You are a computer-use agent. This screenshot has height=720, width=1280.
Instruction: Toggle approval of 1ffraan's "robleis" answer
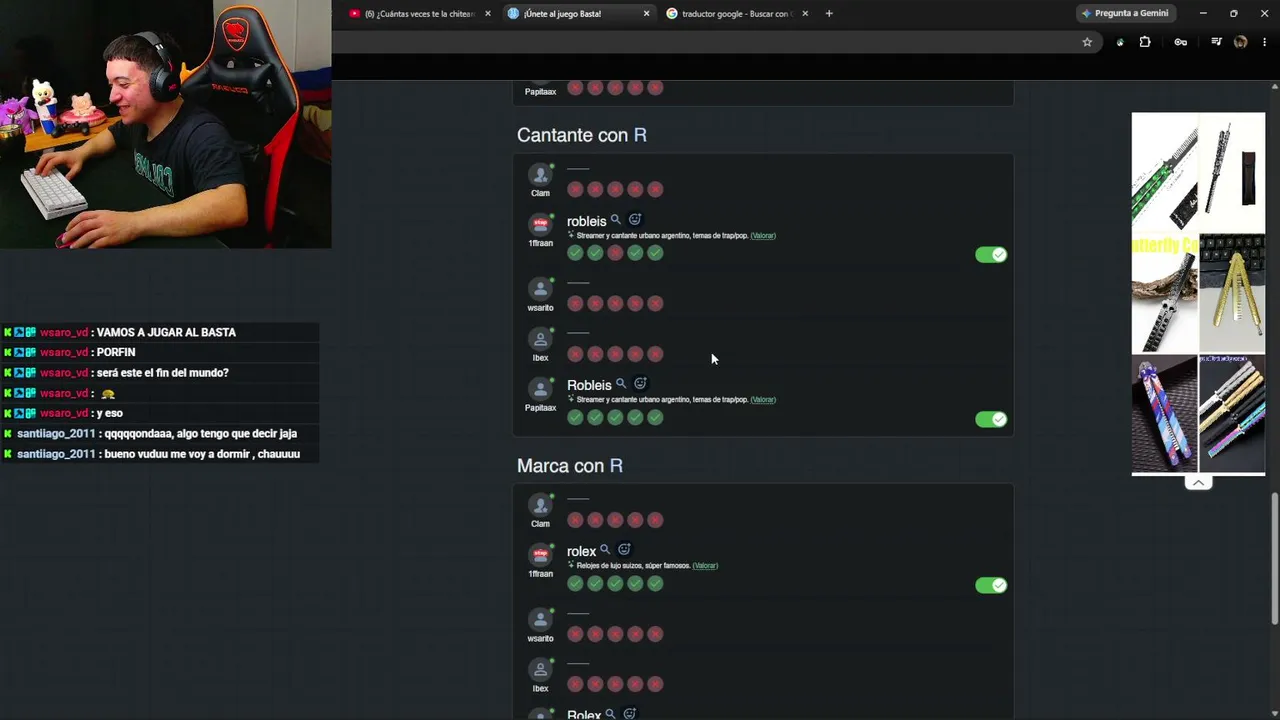tap(991, 255)
